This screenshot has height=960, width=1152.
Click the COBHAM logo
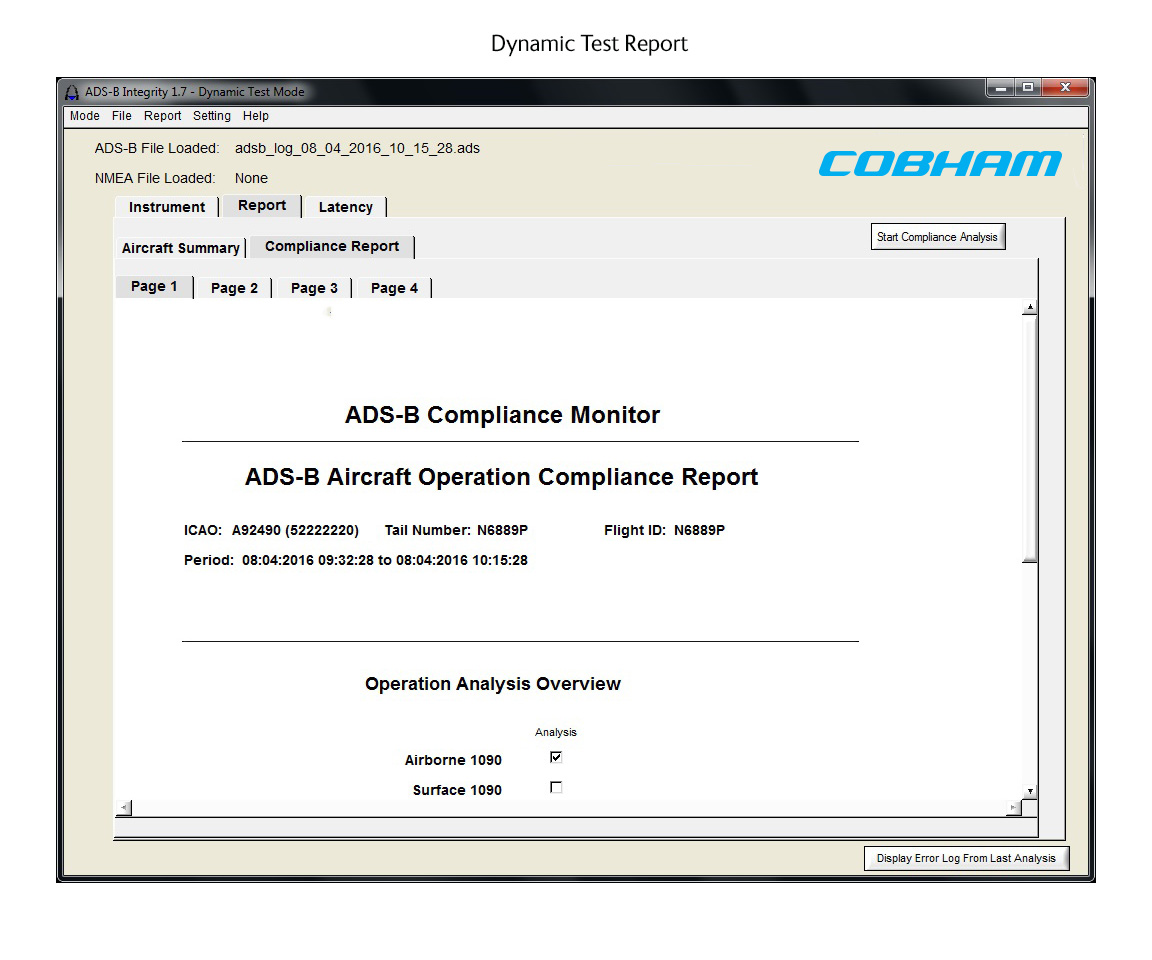point(940,163)
